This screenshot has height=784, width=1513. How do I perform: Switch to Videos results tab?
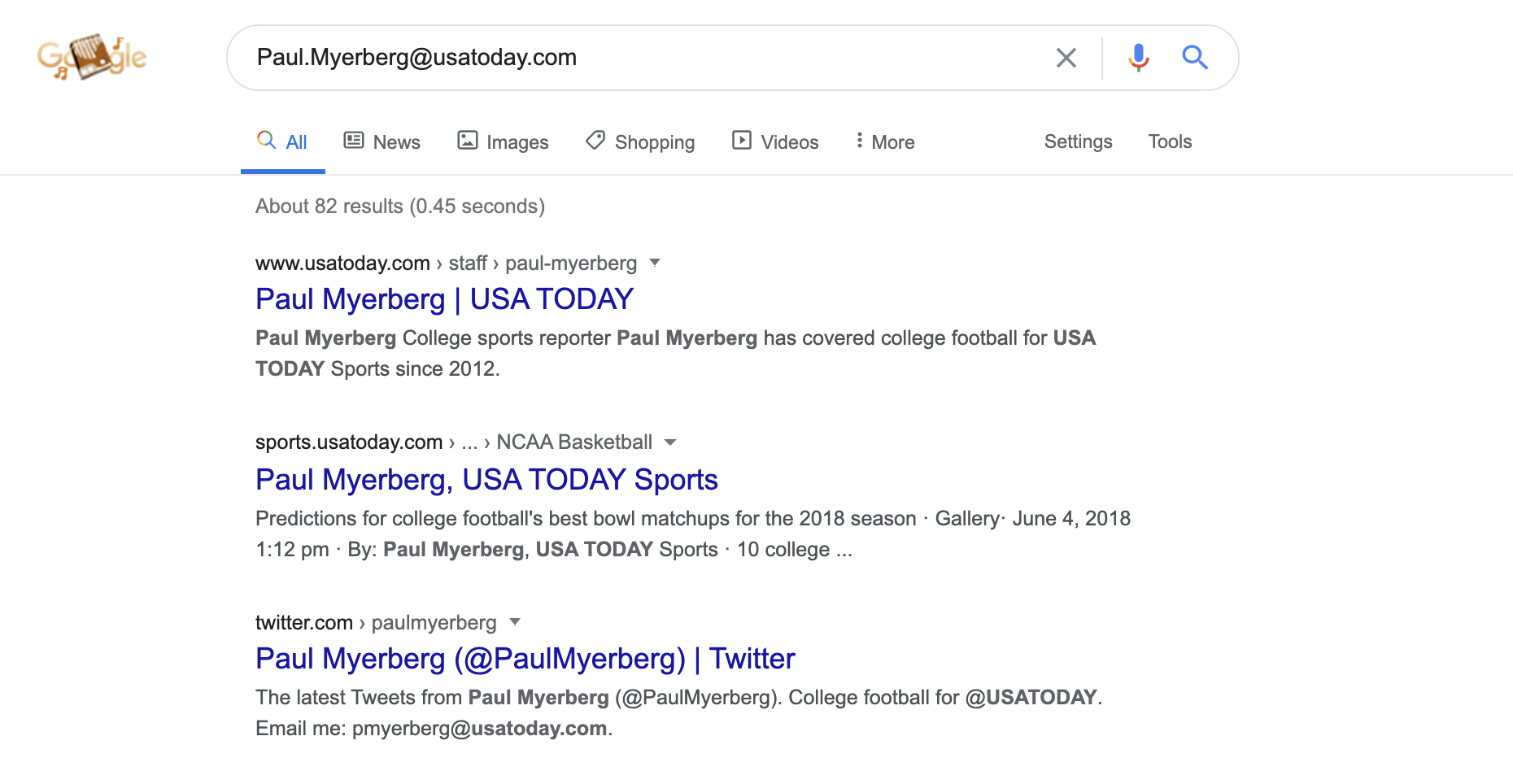(775, 142)
